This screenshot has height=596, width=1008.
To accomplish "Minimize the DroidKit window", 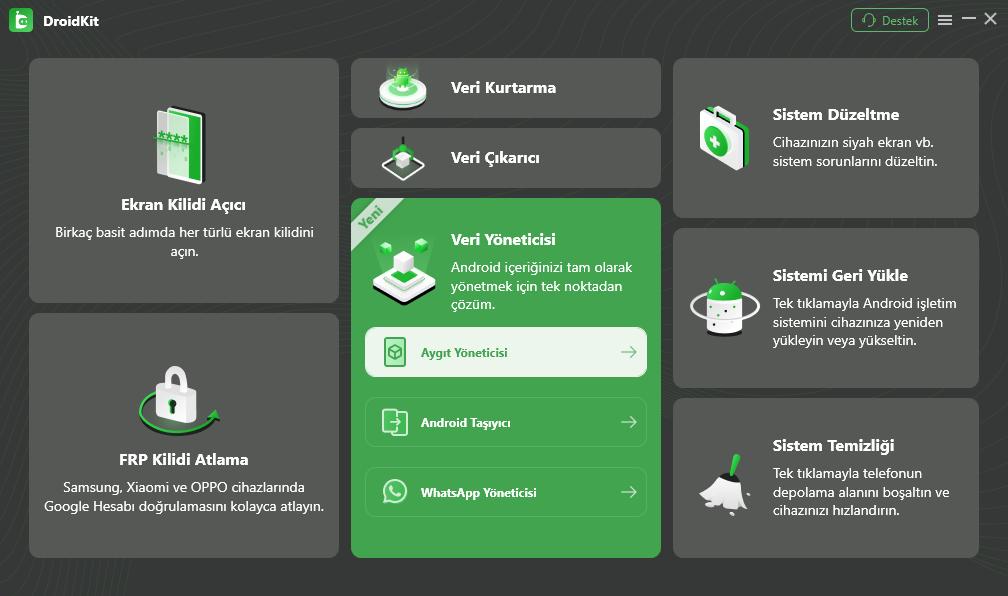I will (969, 19).
